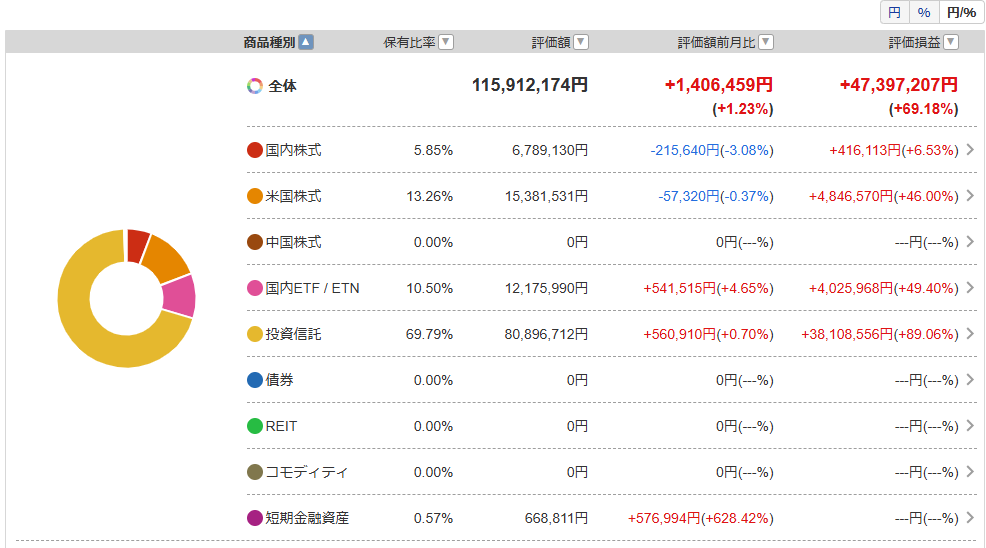
Task: Click the 投資信託 yellow circle icon
Action: pos(255,334)
